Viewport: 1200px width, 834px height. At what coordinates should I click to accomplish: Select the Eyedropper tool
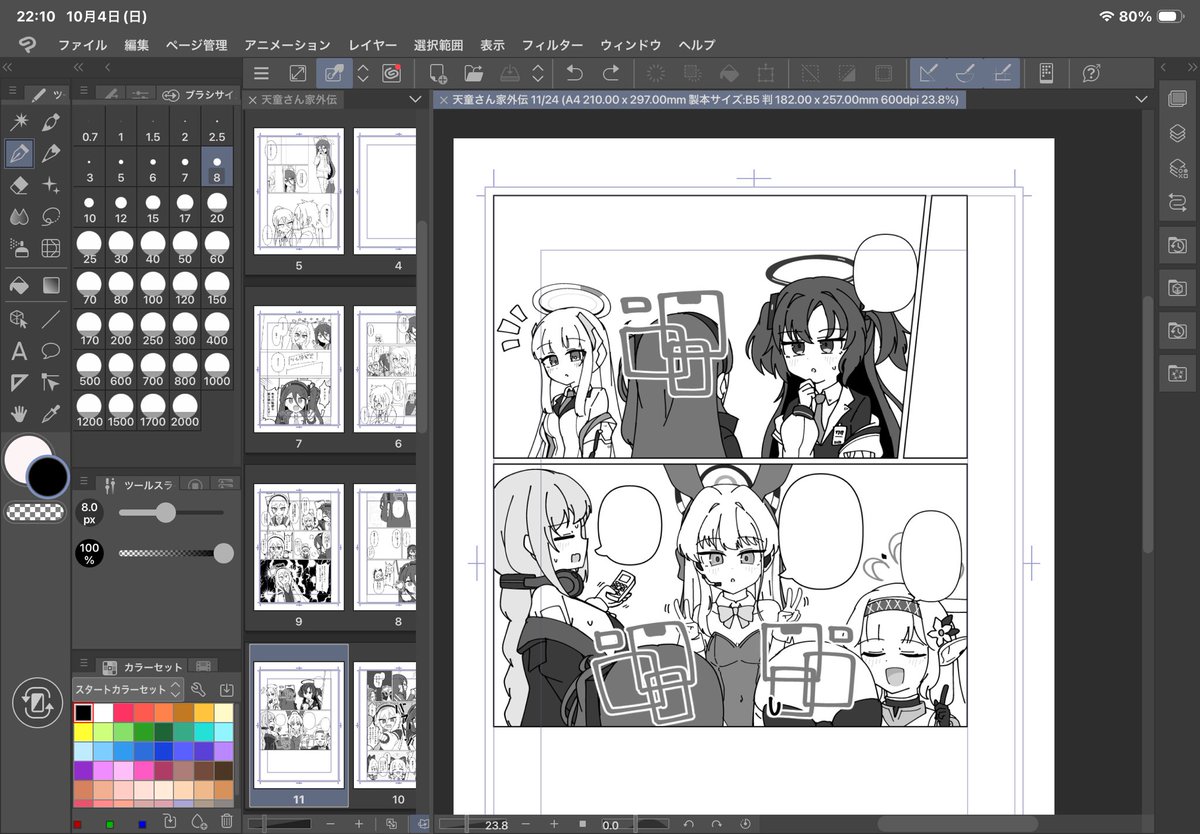point(51,413)
